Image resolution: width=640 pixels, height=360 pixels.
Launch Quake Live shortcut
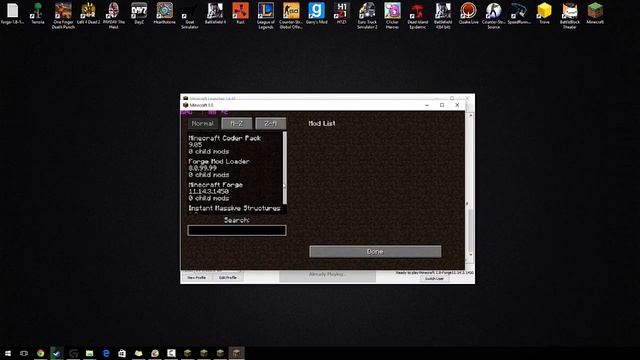468,13
